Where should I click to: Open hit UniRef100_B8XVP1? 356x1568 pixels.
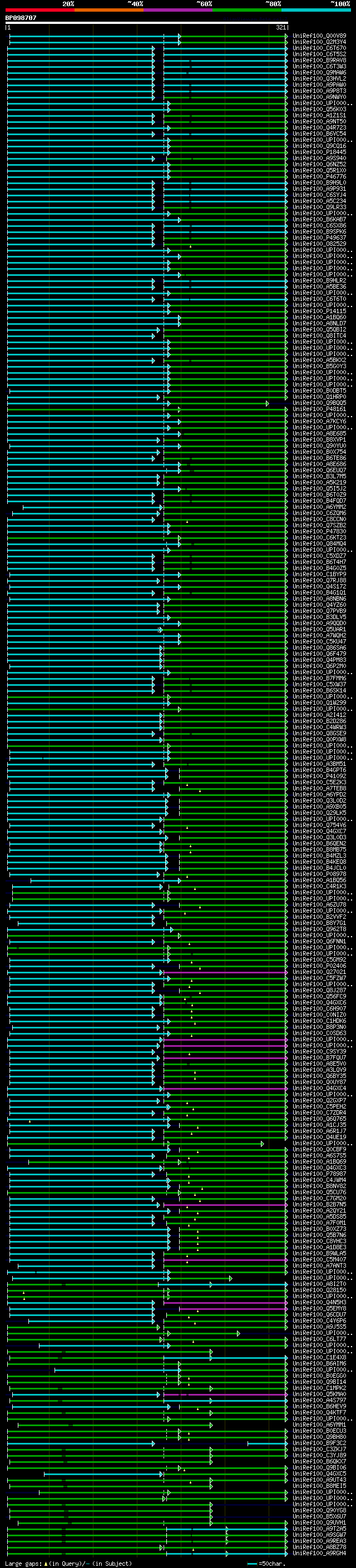pos(319,439)
